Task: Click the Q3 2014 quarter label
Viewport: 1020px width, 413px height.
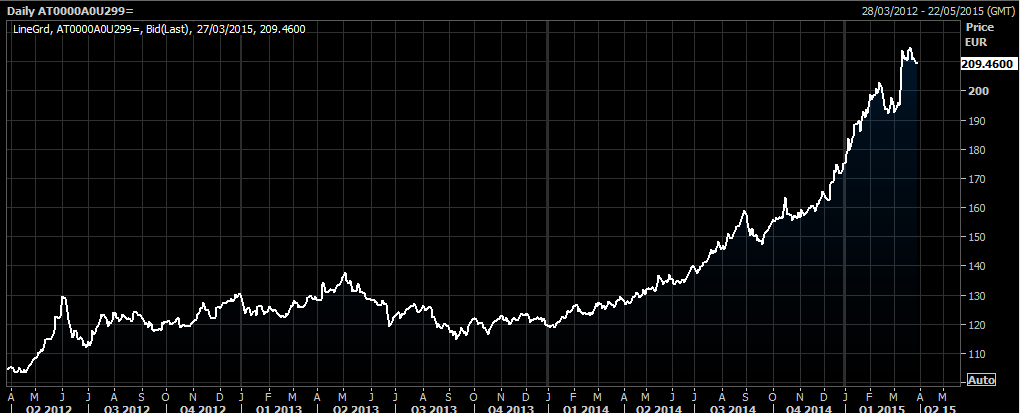Action: [x=733, y=408]
